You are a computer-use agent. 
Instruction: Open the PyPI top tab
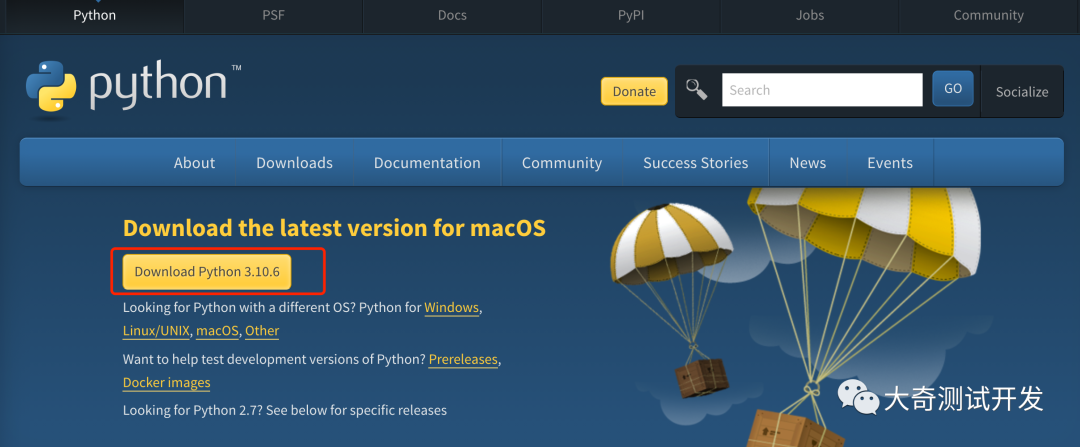point(631,15)
